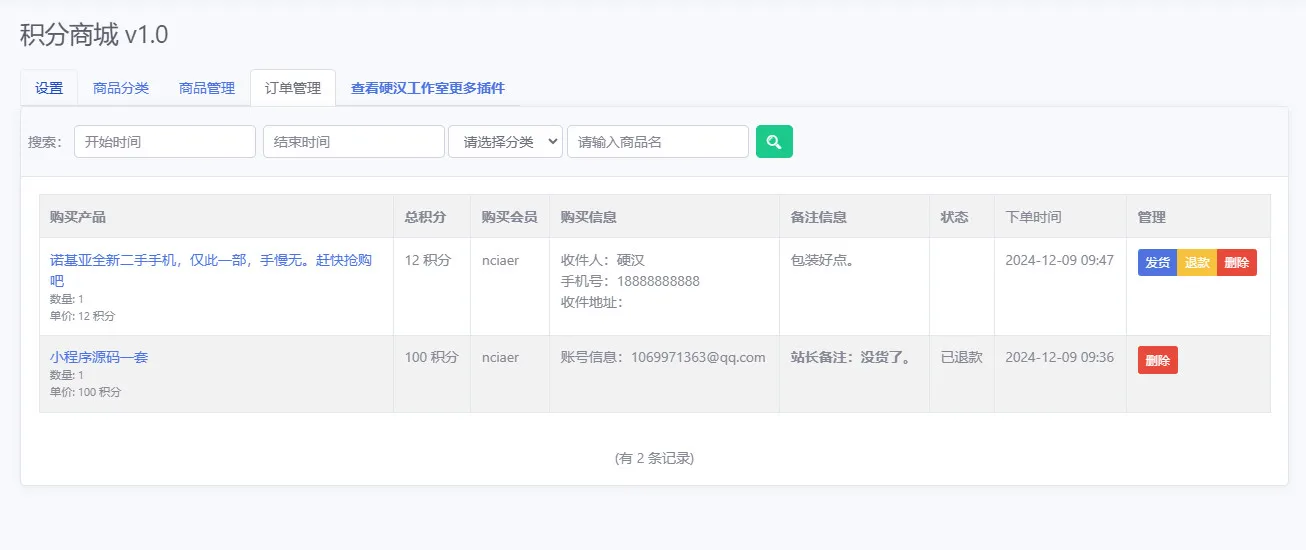Focus the 开始时间 start date field

coord(165,141)
